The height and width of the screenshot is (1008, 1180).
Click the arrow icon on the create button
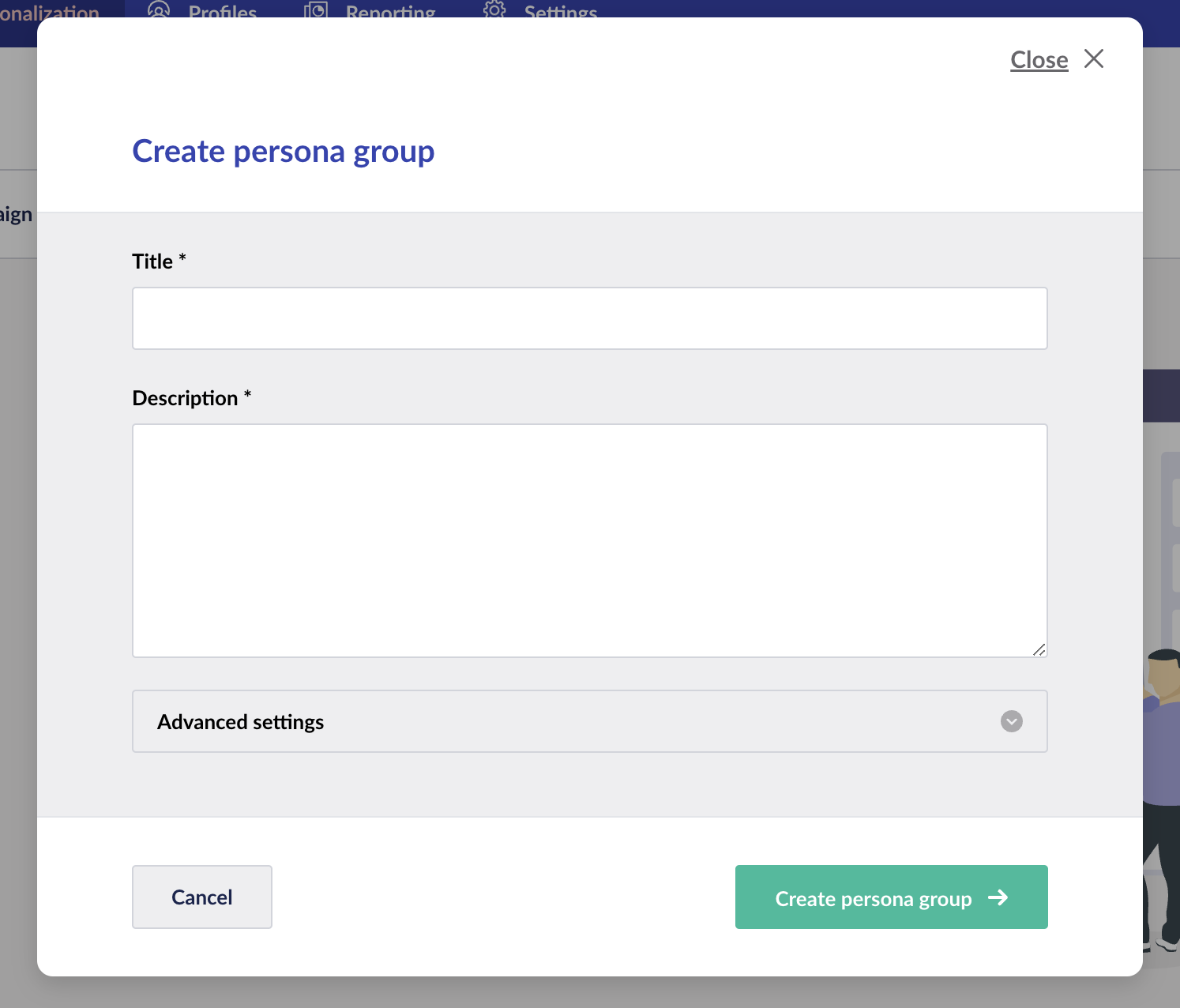(x=998, y=897)
